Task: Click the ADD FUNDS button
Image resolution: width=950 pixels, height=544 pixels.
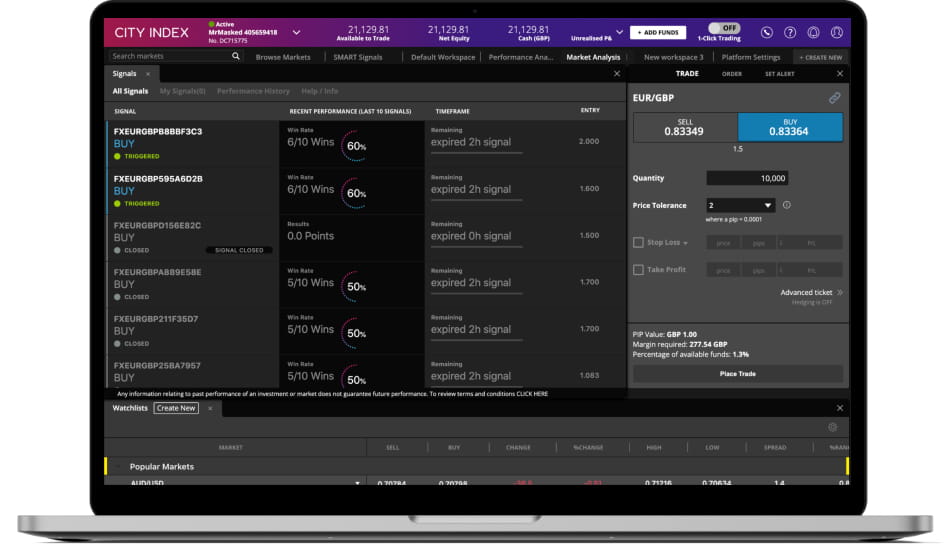Action: (x=658, y=33)
